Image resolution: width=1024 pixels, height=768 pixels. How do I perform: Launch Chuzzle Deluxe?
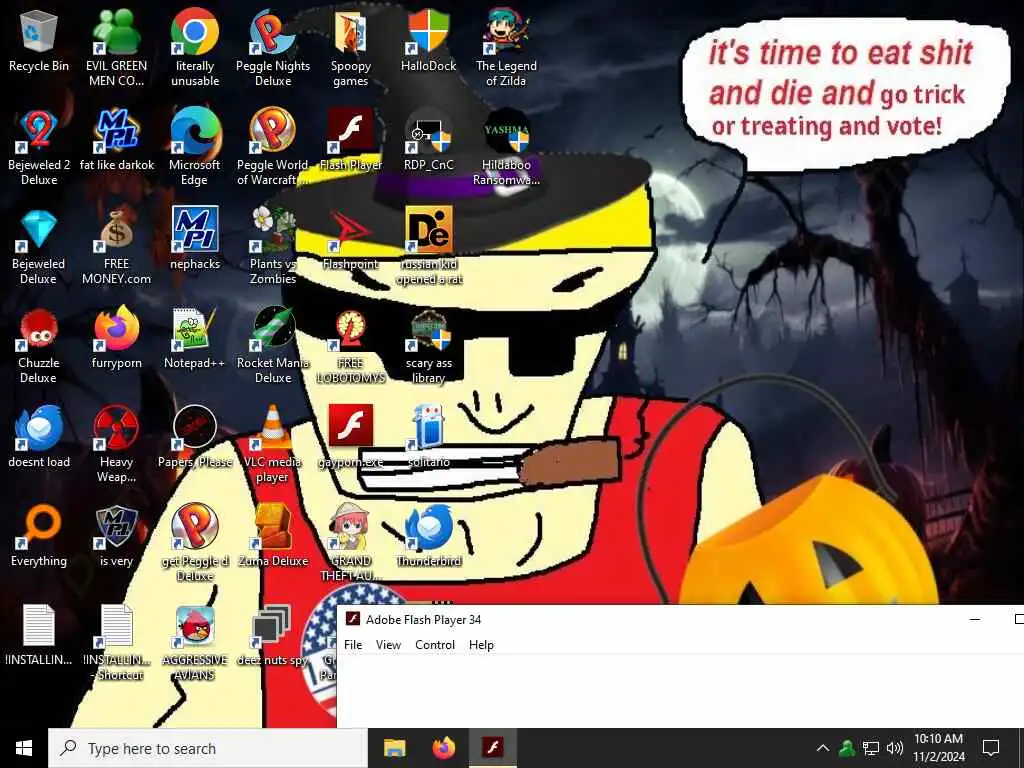[39, 345]
